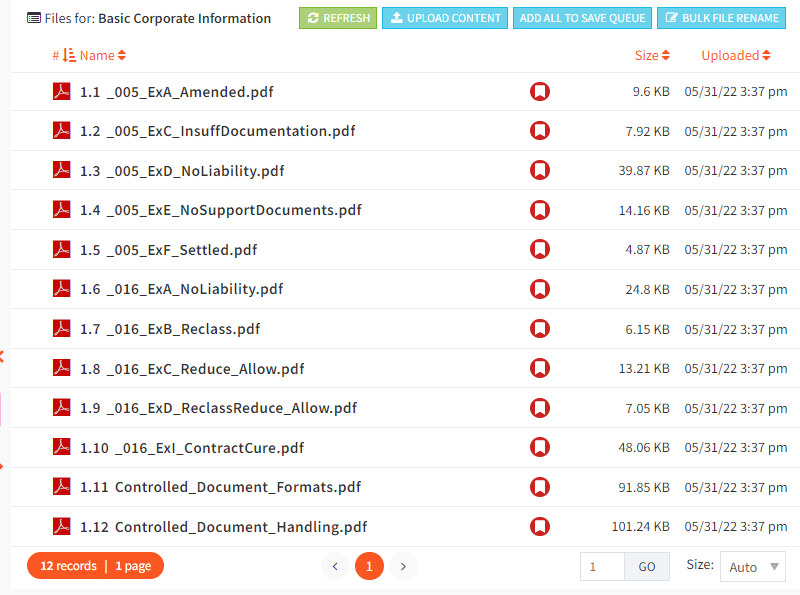Sort the file list by Uploaded date

pyautogui.click(x=736, y=55)
